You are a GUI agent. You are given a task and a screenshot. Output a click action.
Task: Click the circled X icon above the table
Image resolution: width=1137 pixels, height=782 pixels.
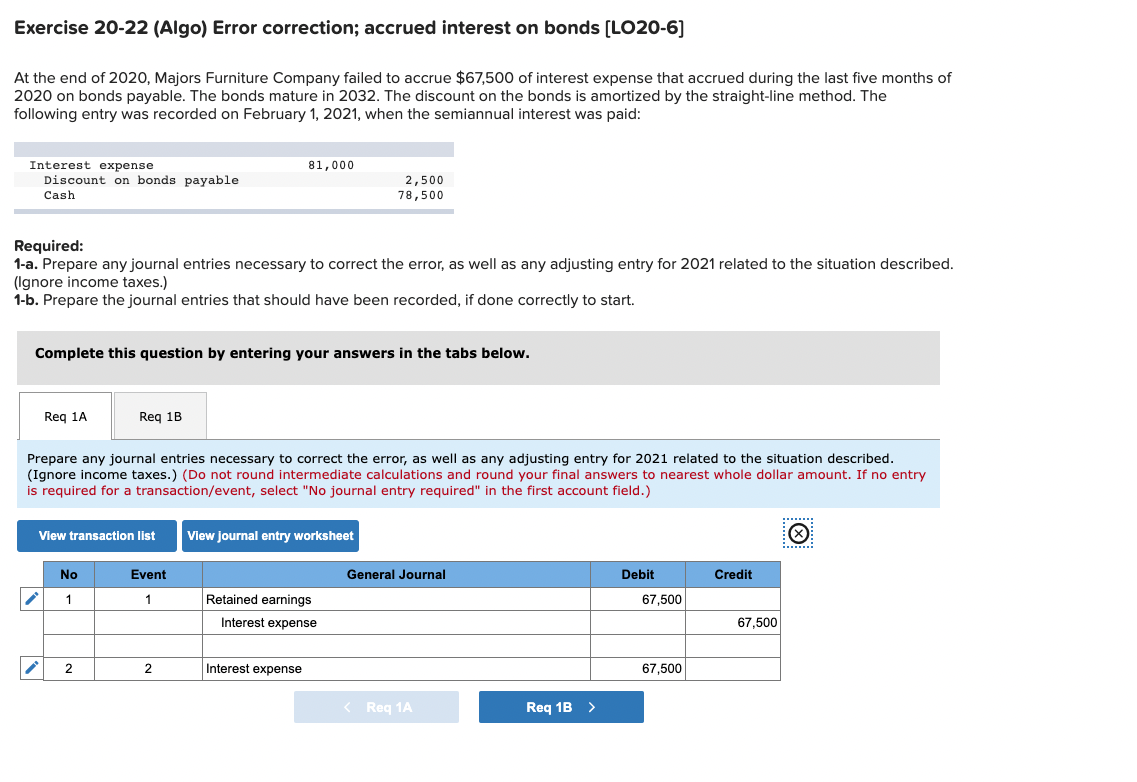click(797, 535)
